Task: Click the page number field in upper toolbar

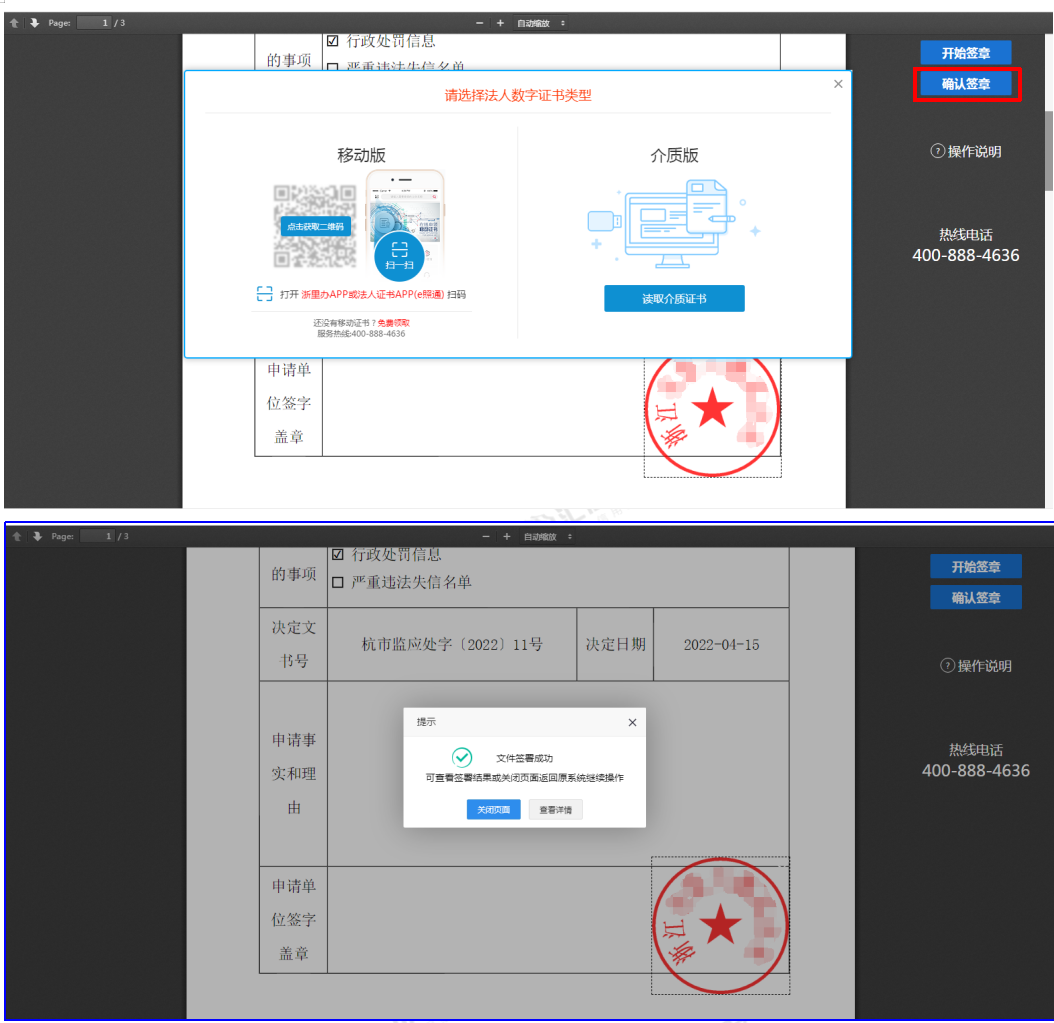Action: (93, 22)
